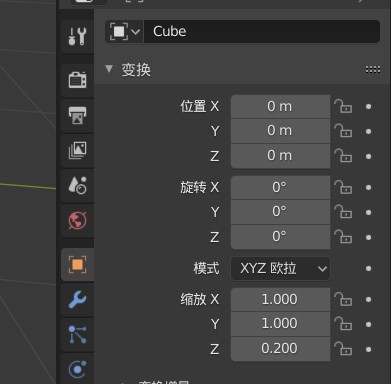Click the 缩放 Z 0.200 field

coord(280,349)
